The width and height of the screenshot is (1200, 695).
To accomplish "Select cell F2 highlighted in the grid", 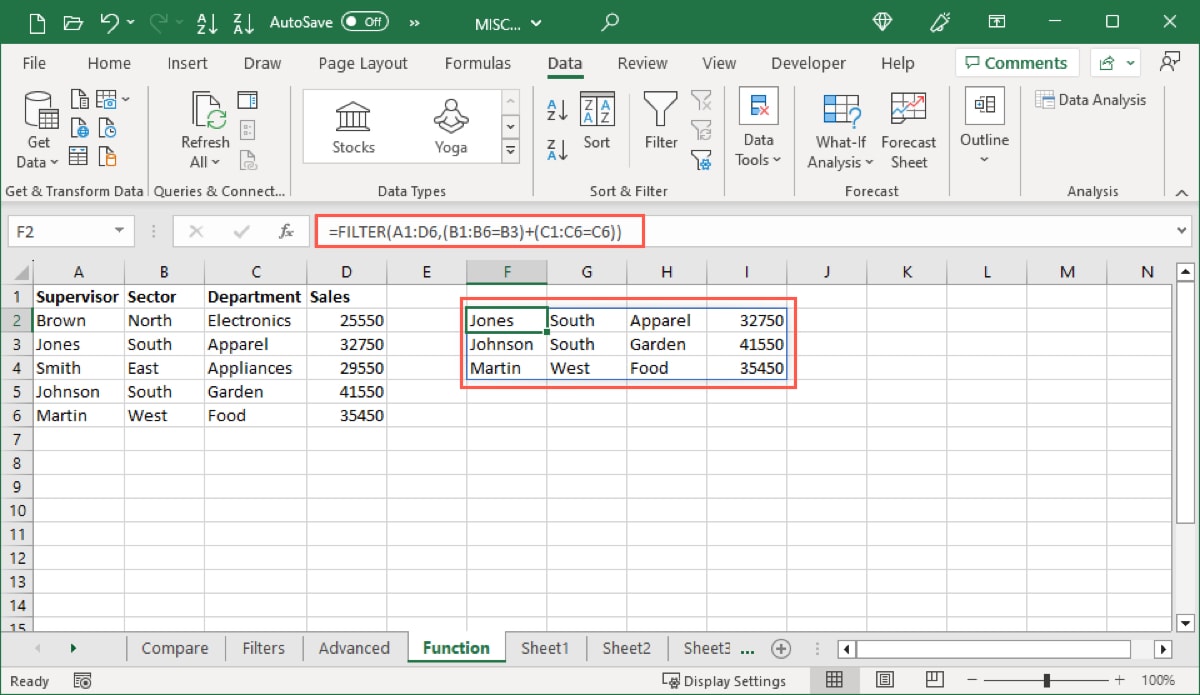I will (506, 320).
